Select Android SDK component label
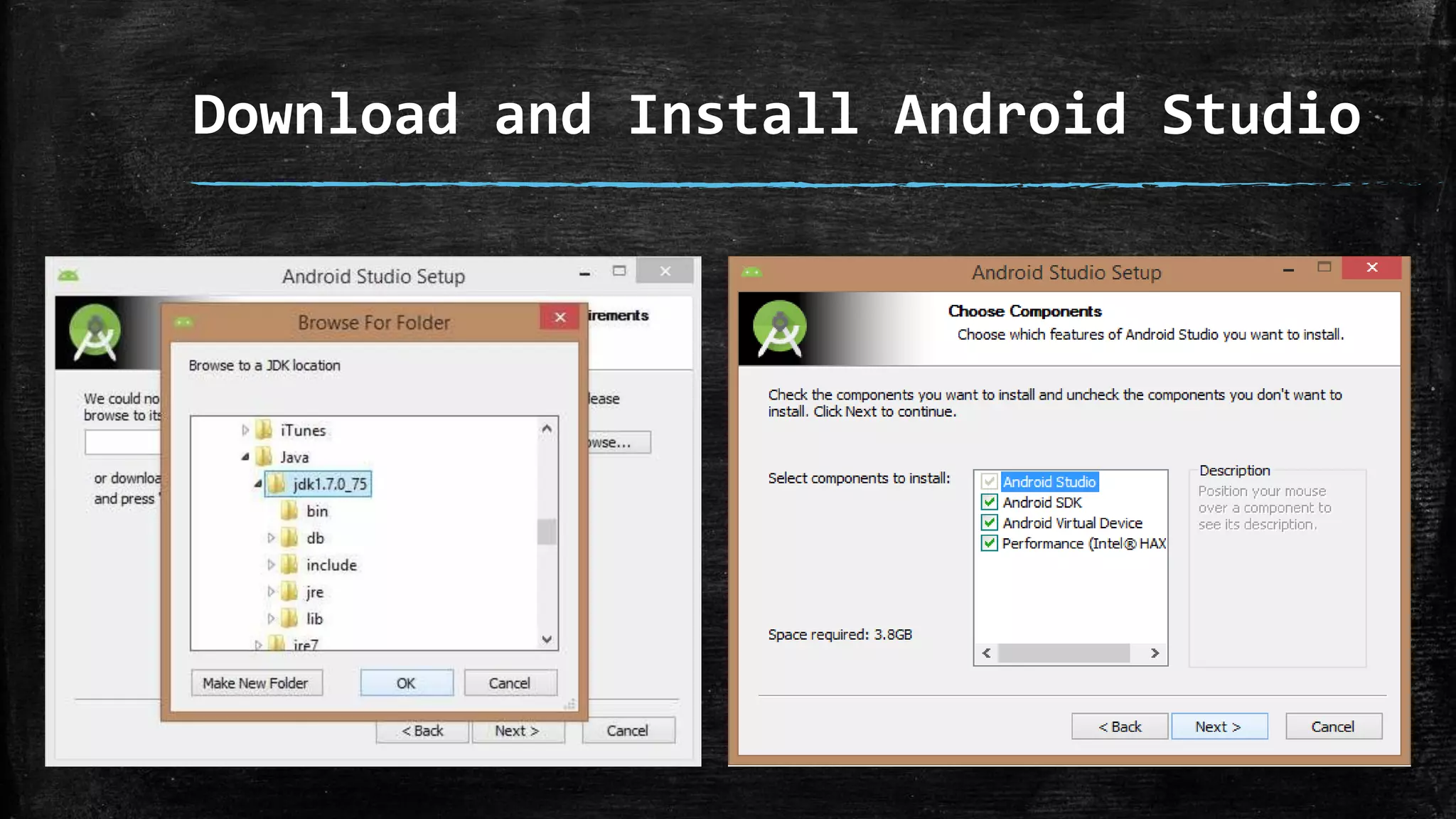Image resolution: width=1456 pixels, height=819 pixels. (x=1042, y=503)
